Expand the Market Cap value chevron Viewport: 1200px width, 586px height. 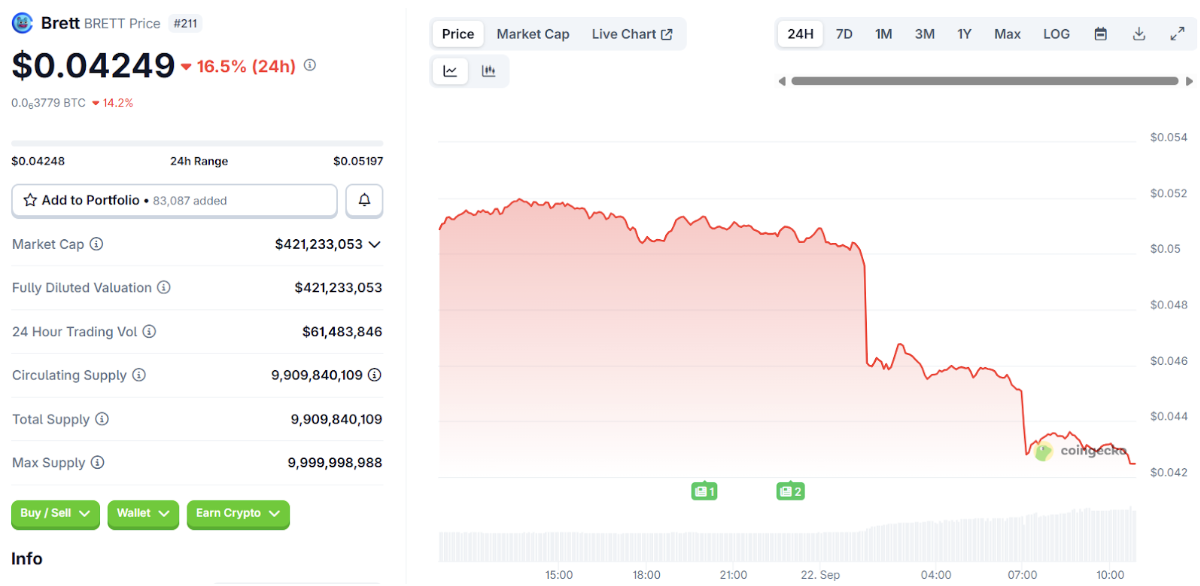tap(375, 244)
